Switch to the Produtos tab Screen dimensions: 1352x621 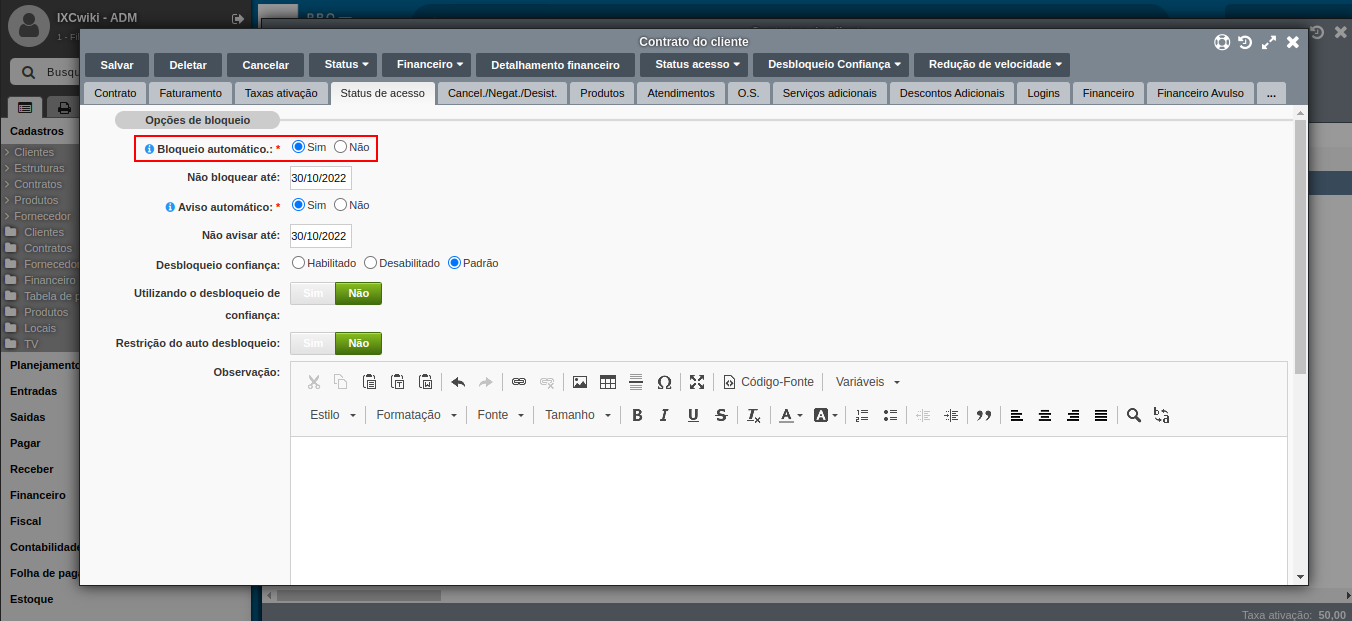(603, 93)
